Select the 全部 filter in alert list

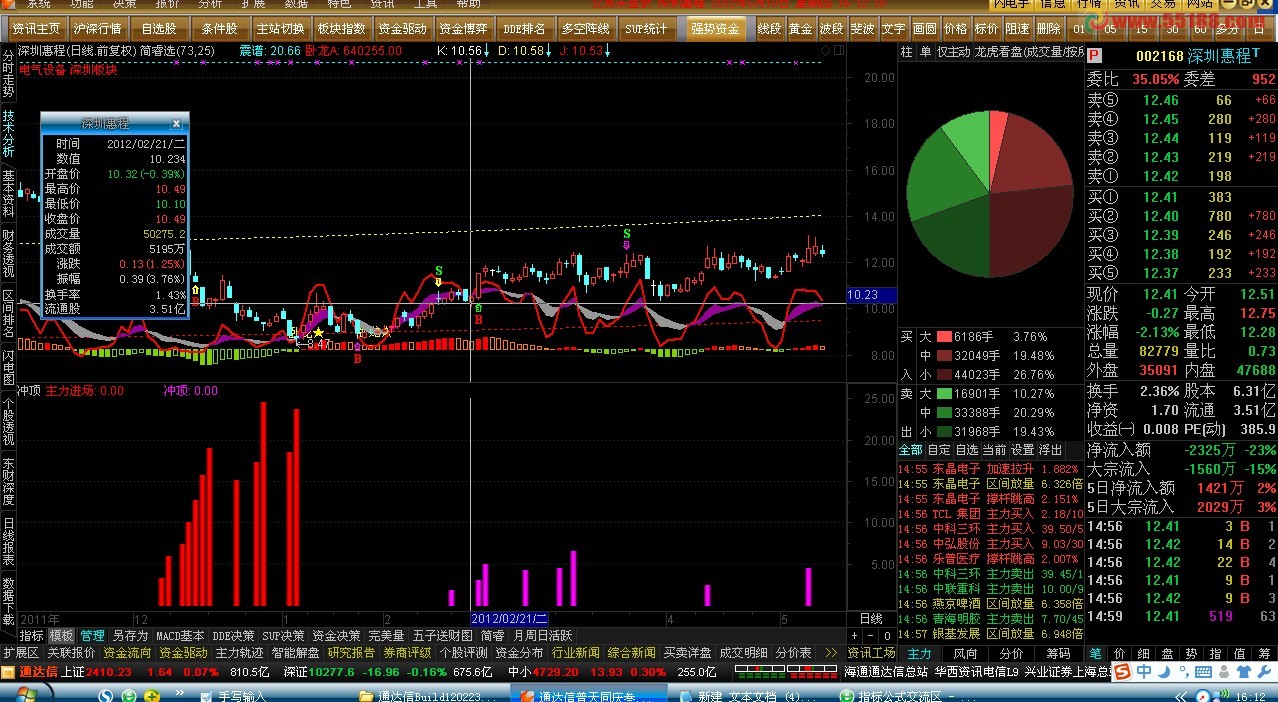coord(910,450)
